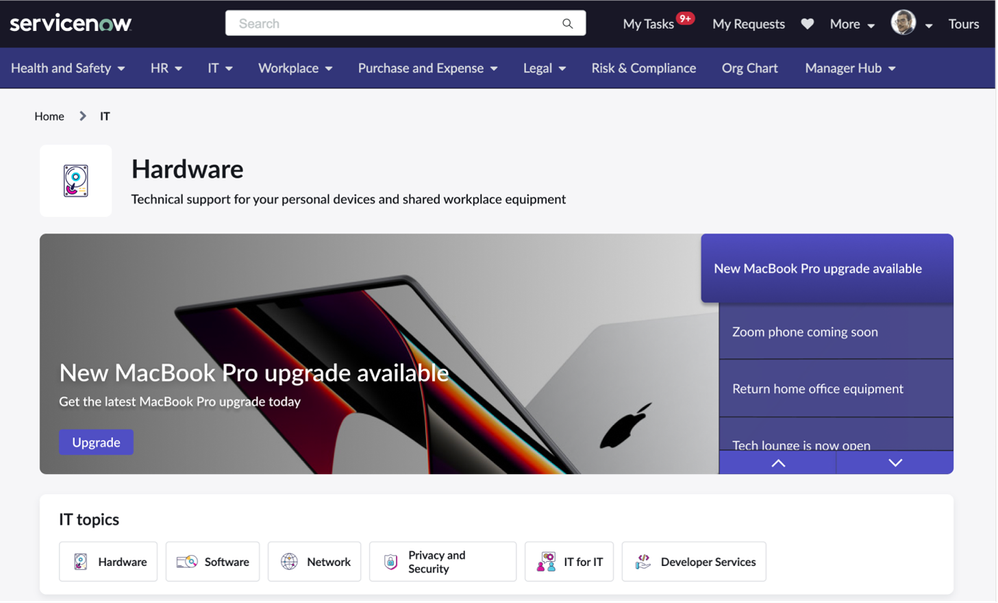The width and height of the screenshot is (998, 603).
Task: Open Tours
Action: point(964,24)
